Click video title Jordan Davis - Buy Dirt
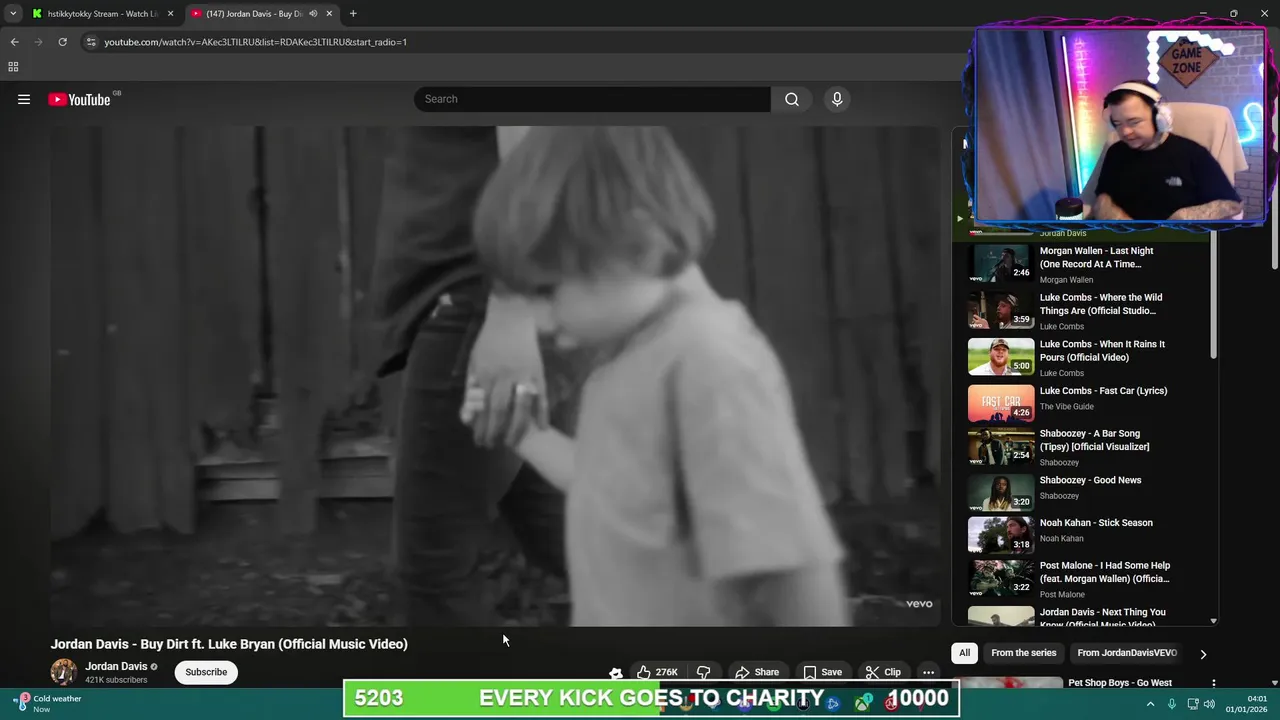This screenshot has width=1280, height=720. pyautogui.click(x=229, y=644)
